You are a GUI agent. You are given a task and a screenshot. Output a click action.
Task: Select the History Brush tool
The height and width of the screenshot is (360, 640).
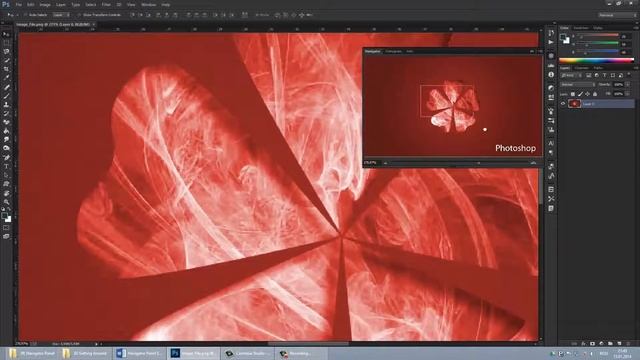pos(6,113)
